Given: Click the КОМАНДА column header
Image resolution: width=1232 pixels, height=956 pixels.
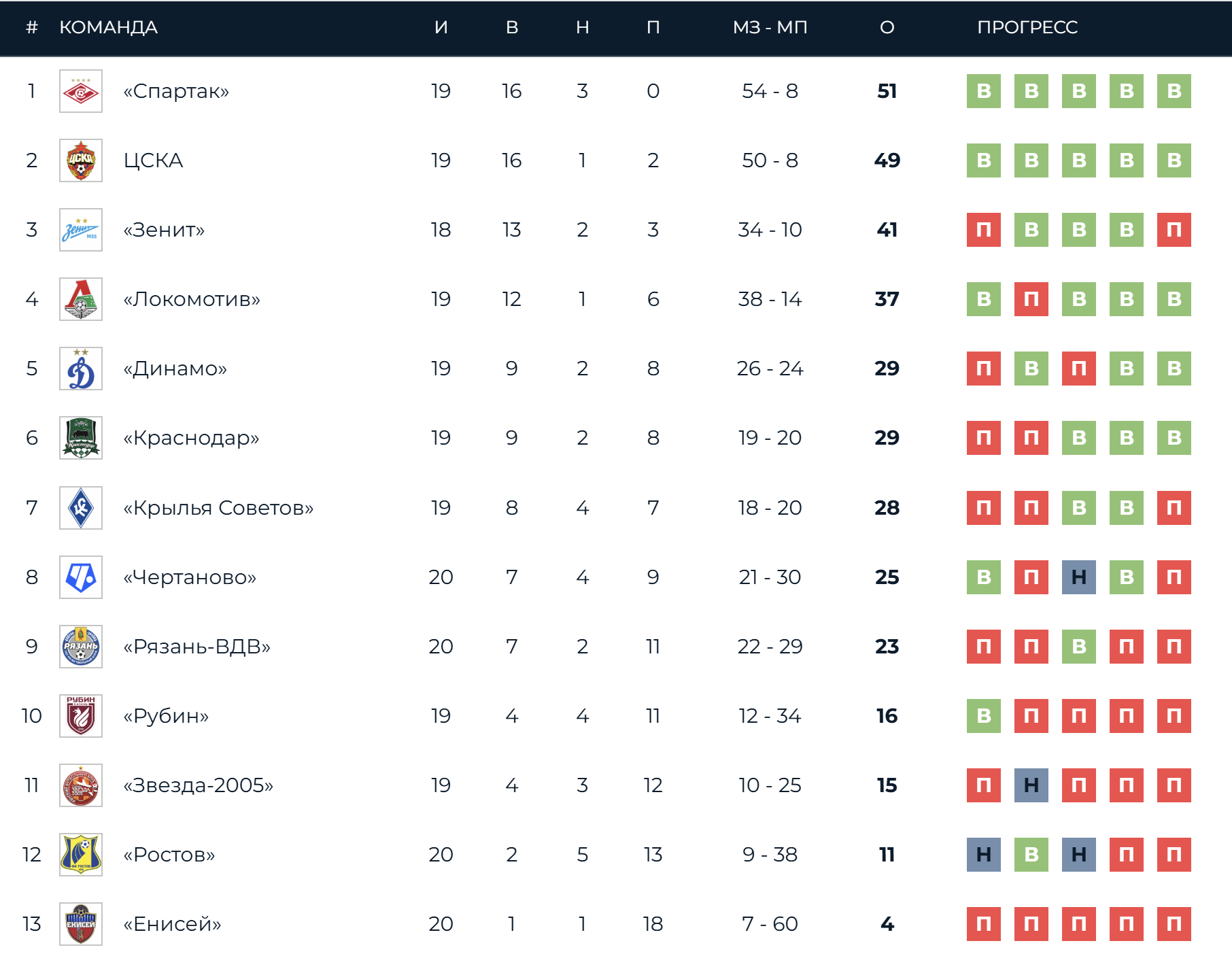Looking at the screenshot, I should click(x=109, y=27).
